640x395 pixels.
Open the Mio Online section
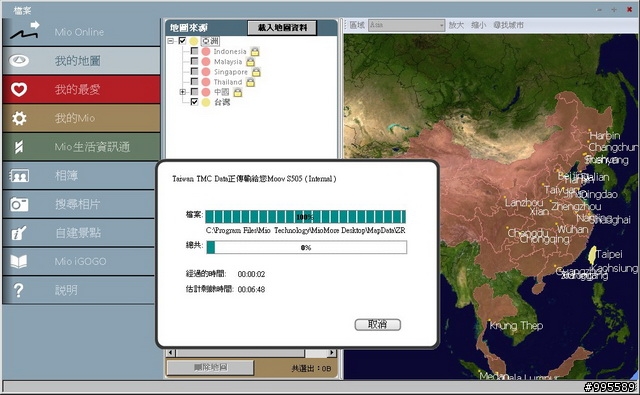pos(81,31)
